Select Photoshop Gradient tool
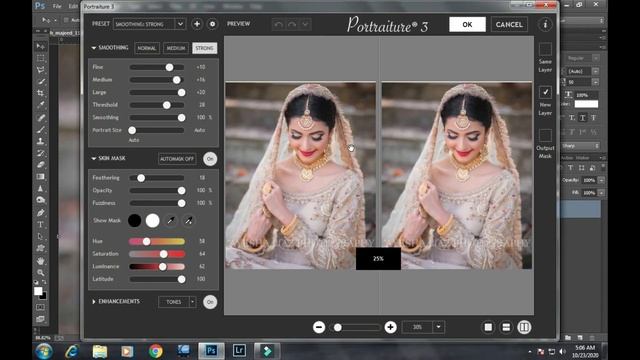640x360 pixels. 40,177
